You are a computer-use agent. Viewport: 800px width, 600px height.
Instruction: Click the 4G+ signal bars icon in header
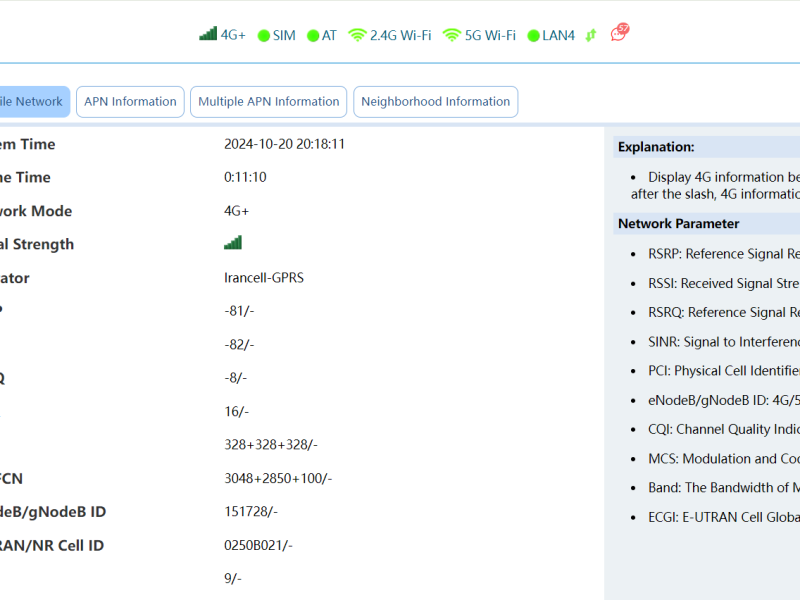point(208,34)
